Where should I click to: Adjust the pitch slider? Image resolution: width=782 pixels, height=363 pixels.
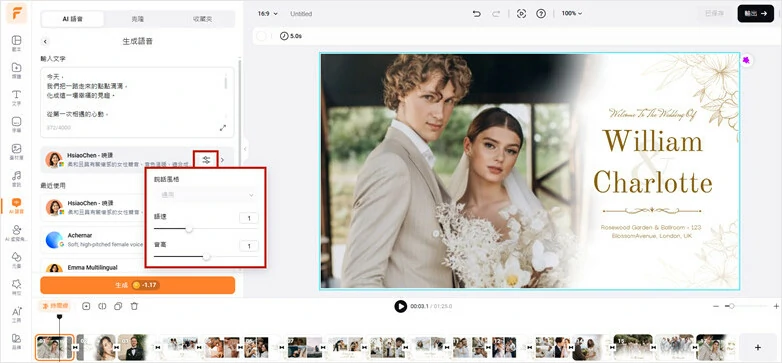(x=205, y=257)
